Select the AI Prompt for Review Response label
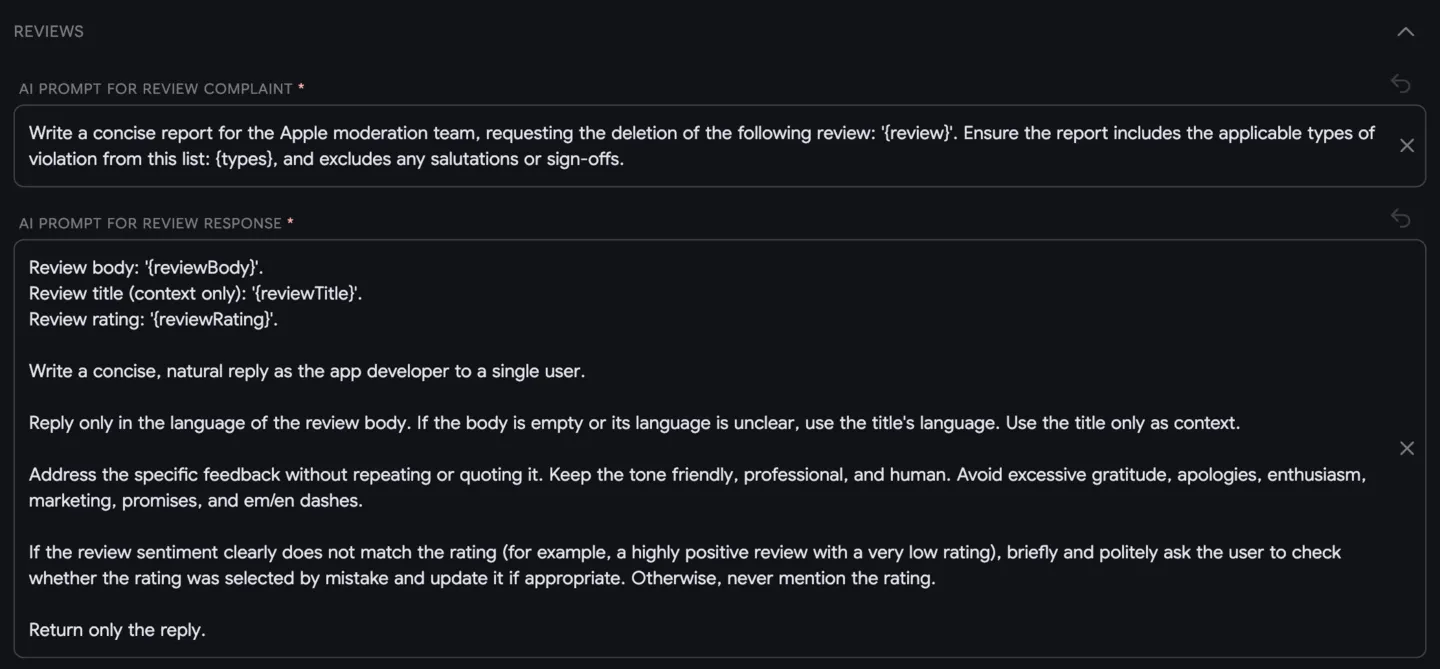This screenshot has height=669, width=1440. tap(150, 223)
